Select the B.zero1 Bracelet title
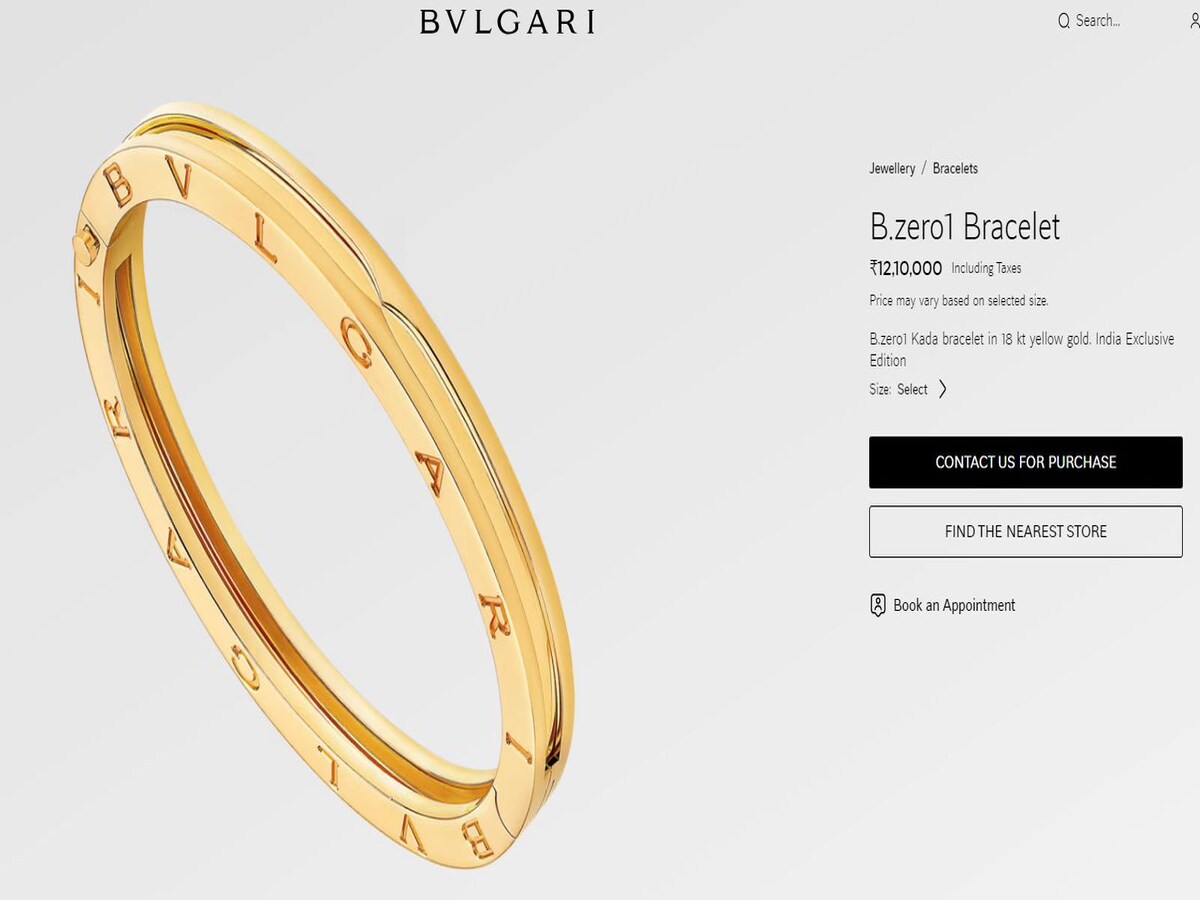This screenshot has width=1200, height=900. [965, 227]
